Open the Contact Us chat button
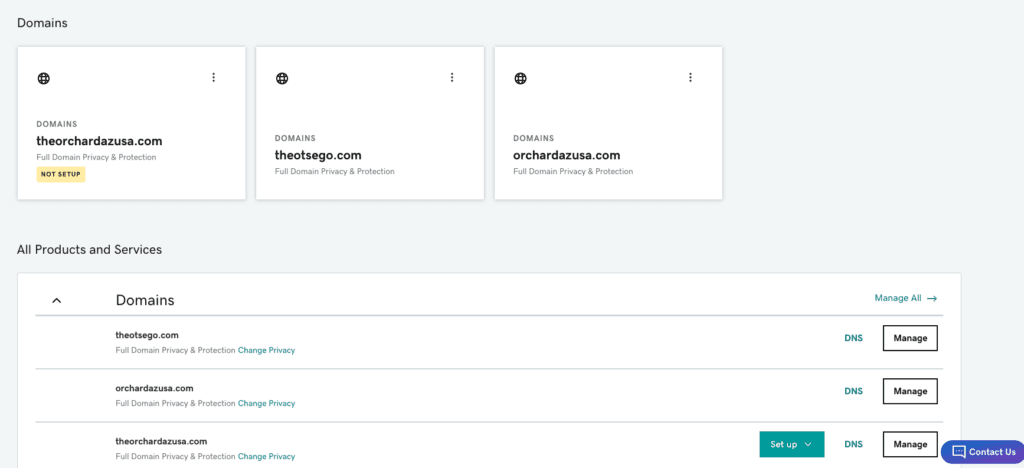1024x468 pixels. click(983, 452)
